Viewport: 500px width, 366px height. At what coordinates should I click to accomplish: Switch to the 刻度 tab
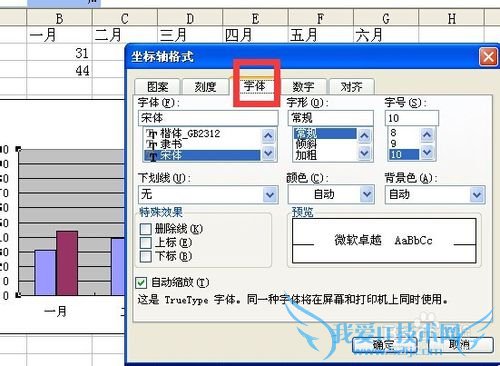[x=205, y=87]
